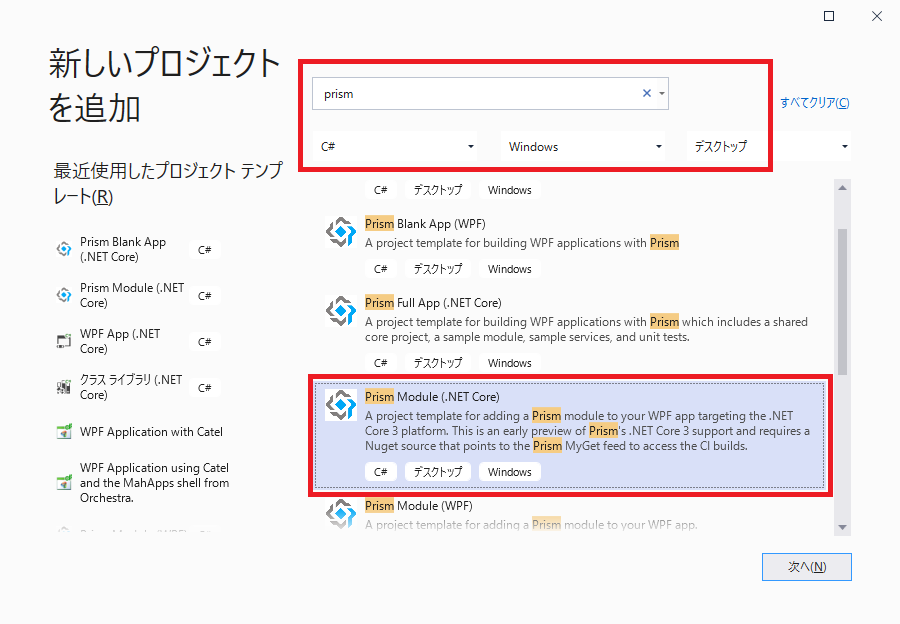This screenshot has width=900, height=624.
Task: Click デスクトップ tag under Prism Full App
Action: [x=438, y=363]
